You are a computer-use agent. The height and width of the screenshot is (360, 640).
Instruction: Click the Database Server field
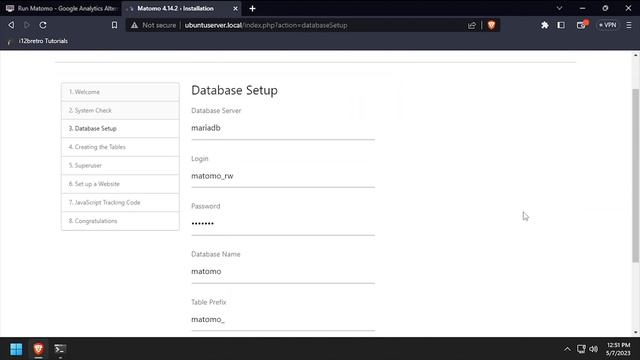click(283, 128)
